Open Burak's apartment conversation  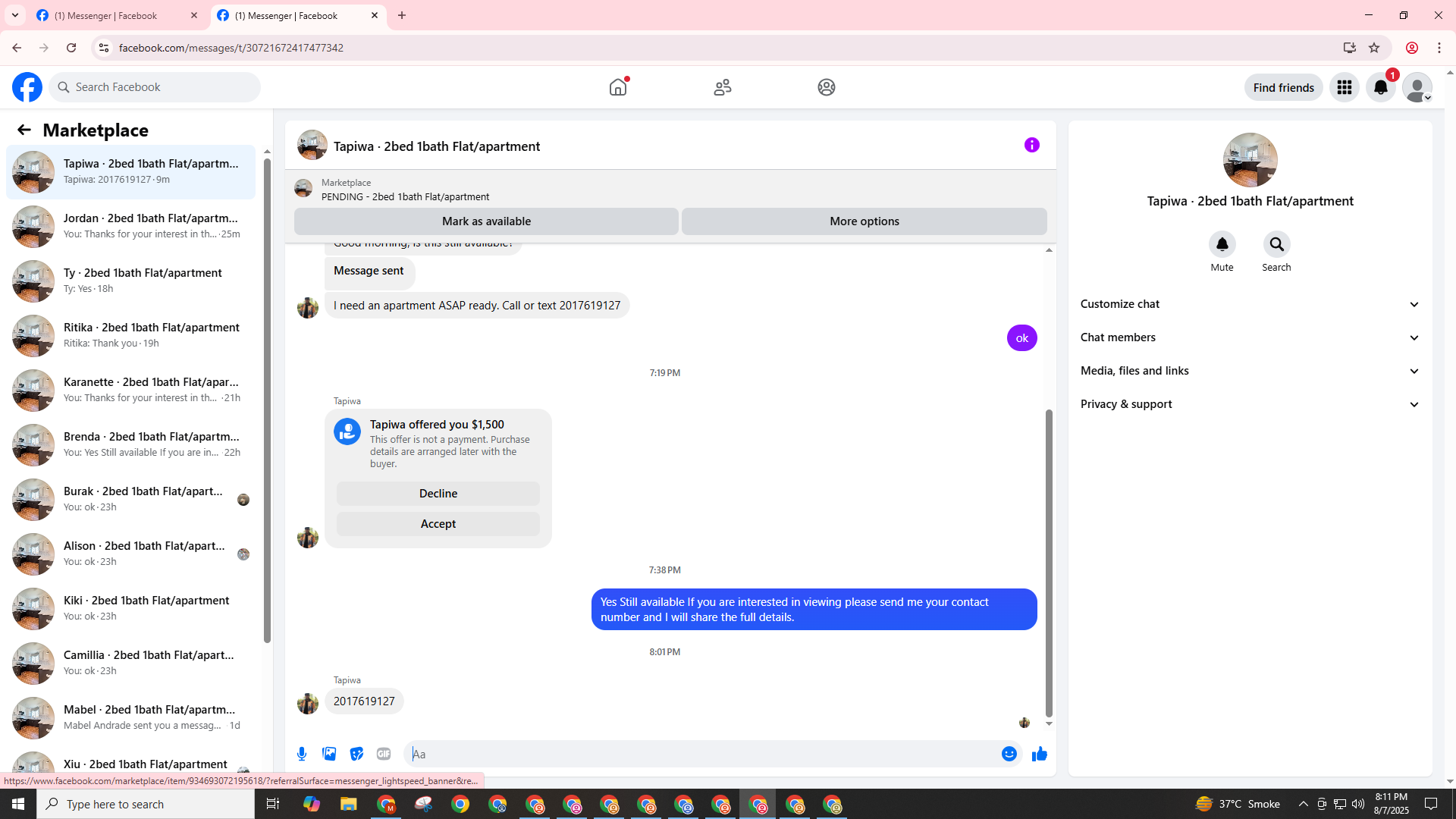[131, 499]
